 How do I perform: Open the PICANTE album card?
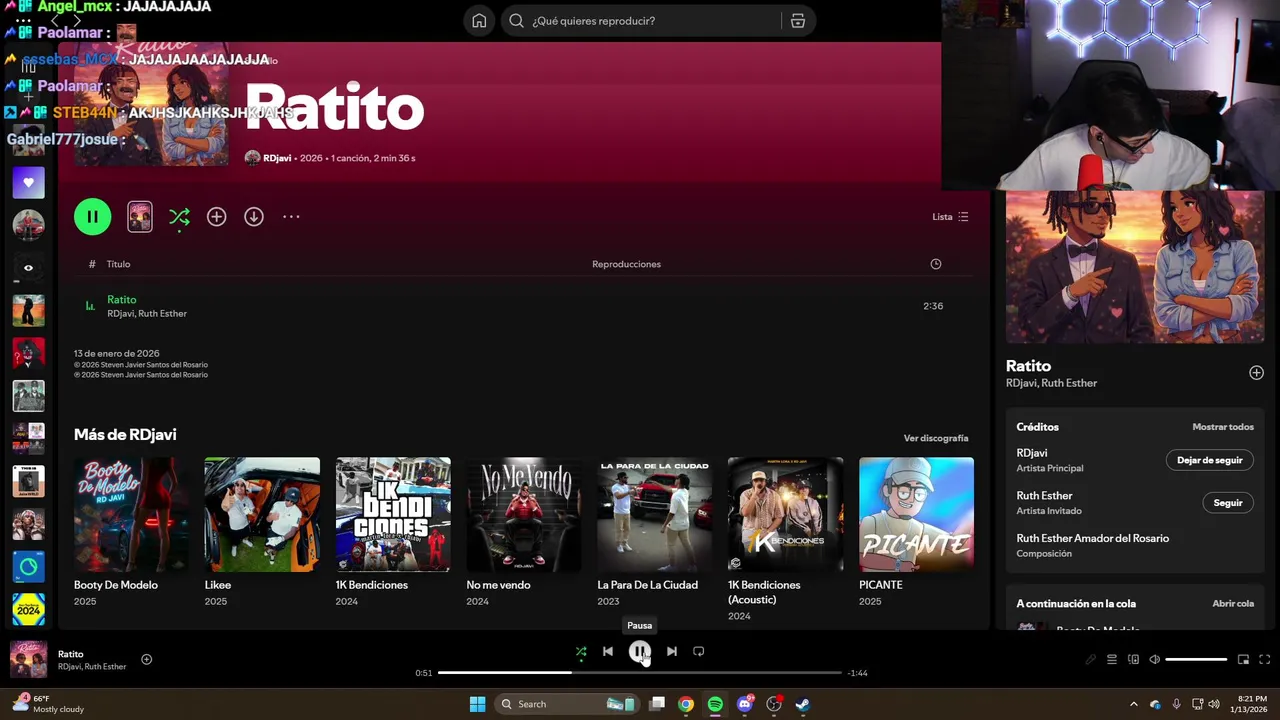click(916, 533)
